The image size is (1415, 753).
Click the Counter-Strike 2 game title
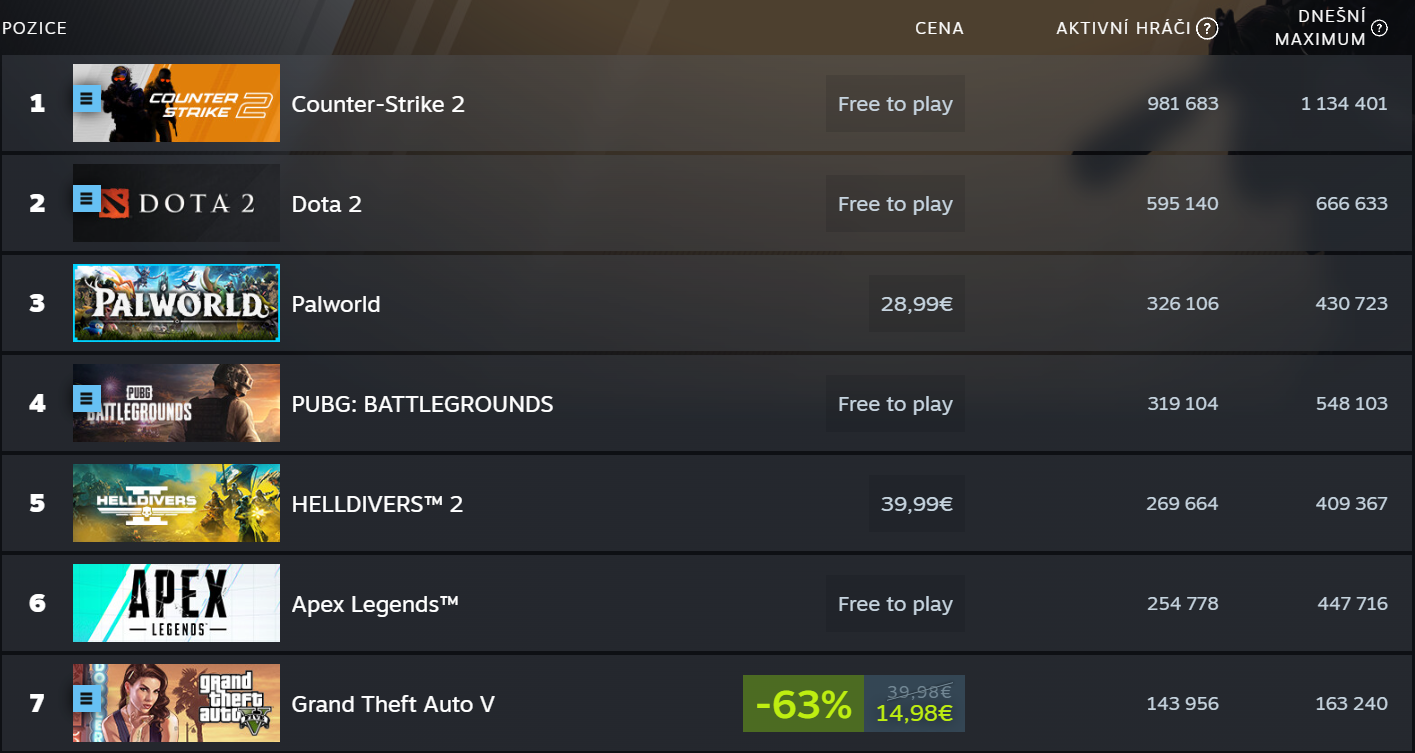(x=378, y=104)
